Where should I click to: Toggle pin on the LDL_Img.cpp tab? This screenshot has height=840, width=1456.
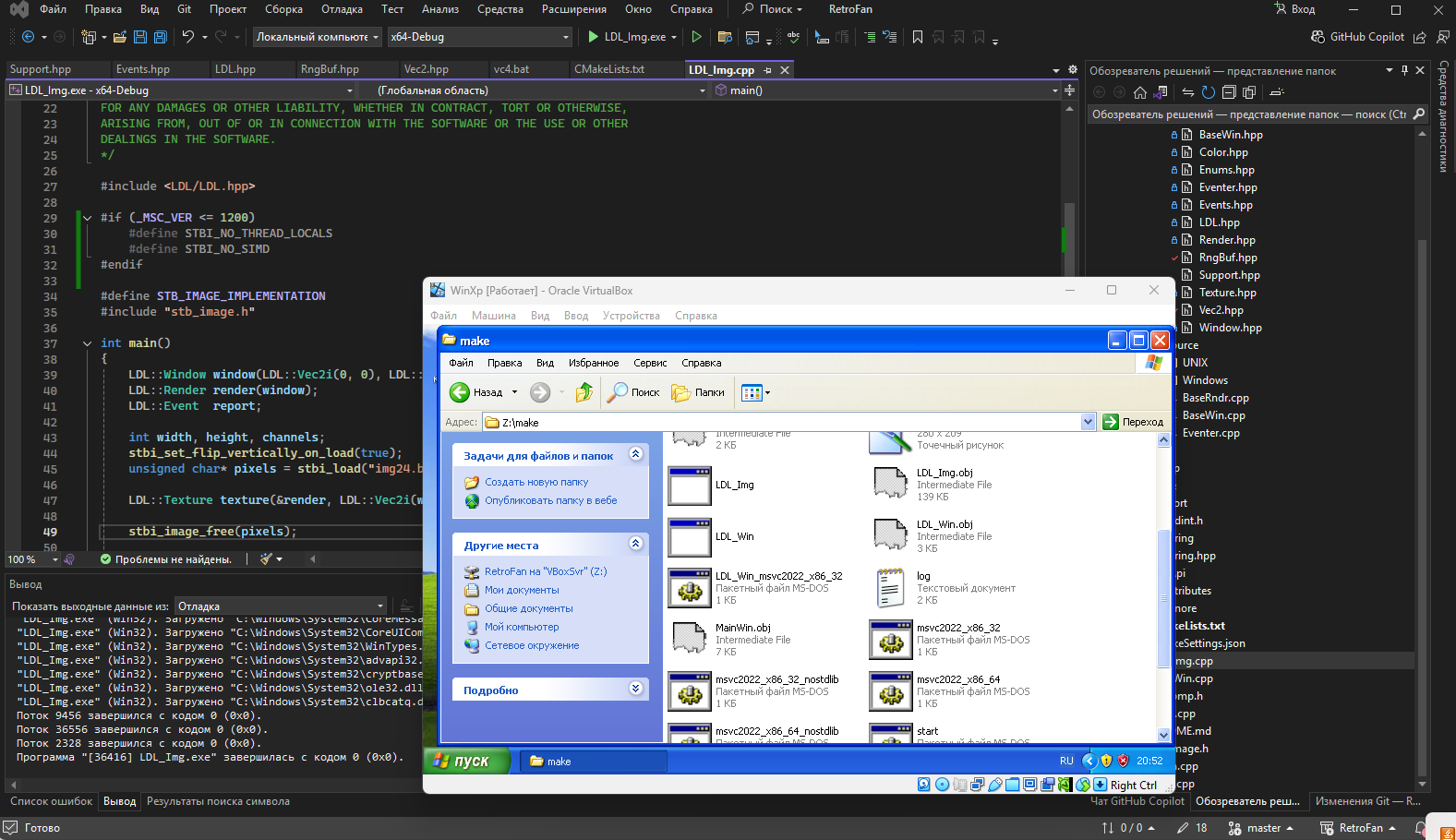coord(767,70)
